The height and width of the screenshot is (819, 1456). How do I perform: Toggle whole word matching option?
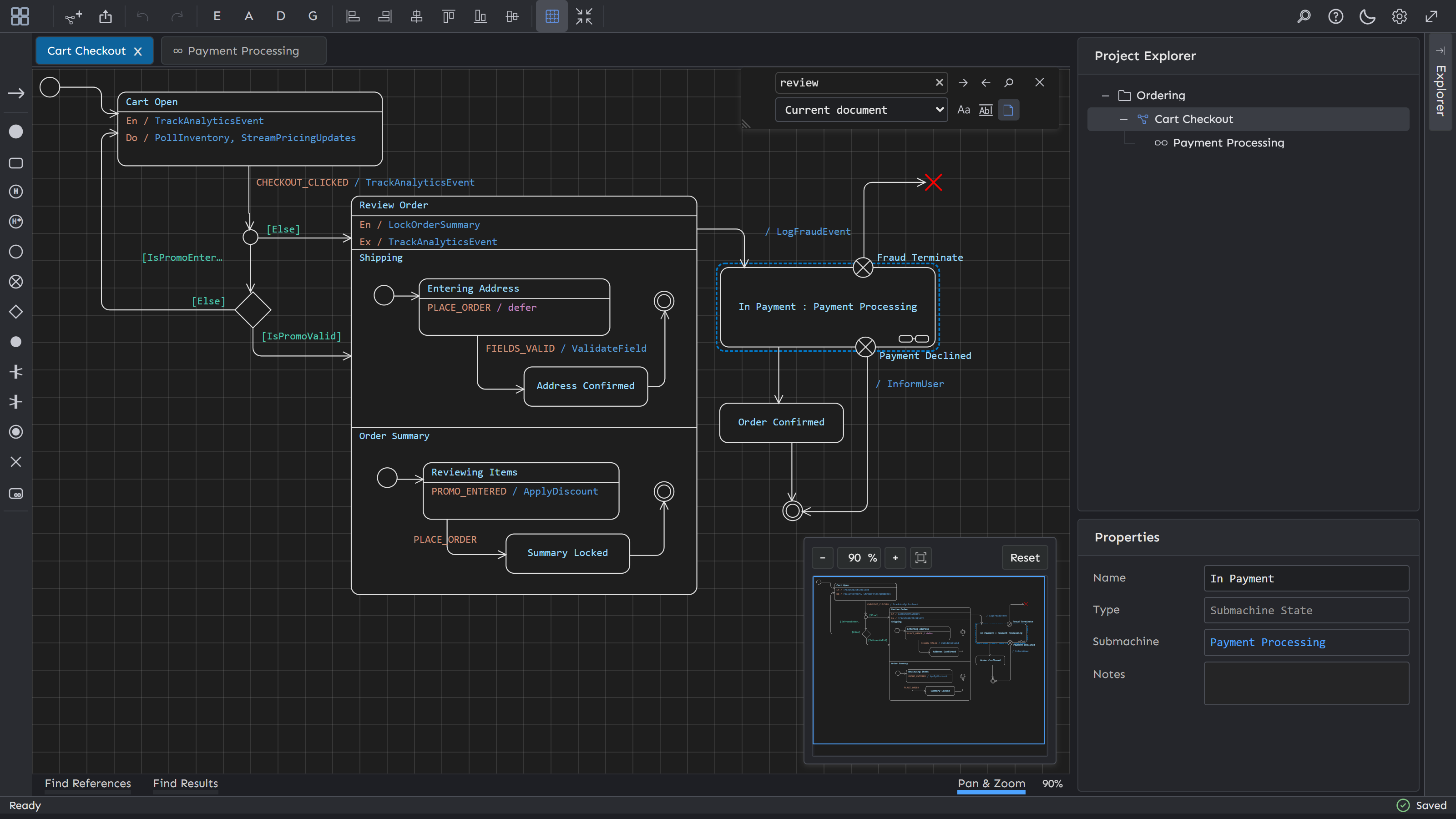[x=986, y=110]
